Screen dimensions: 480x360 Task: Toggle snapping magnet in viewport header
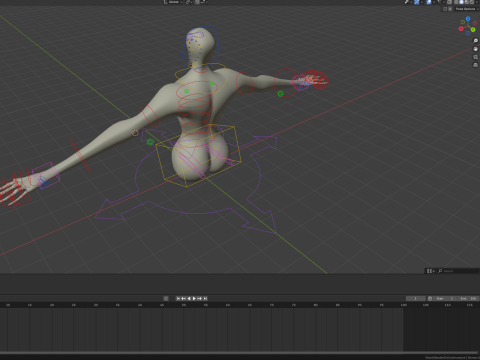197,2
